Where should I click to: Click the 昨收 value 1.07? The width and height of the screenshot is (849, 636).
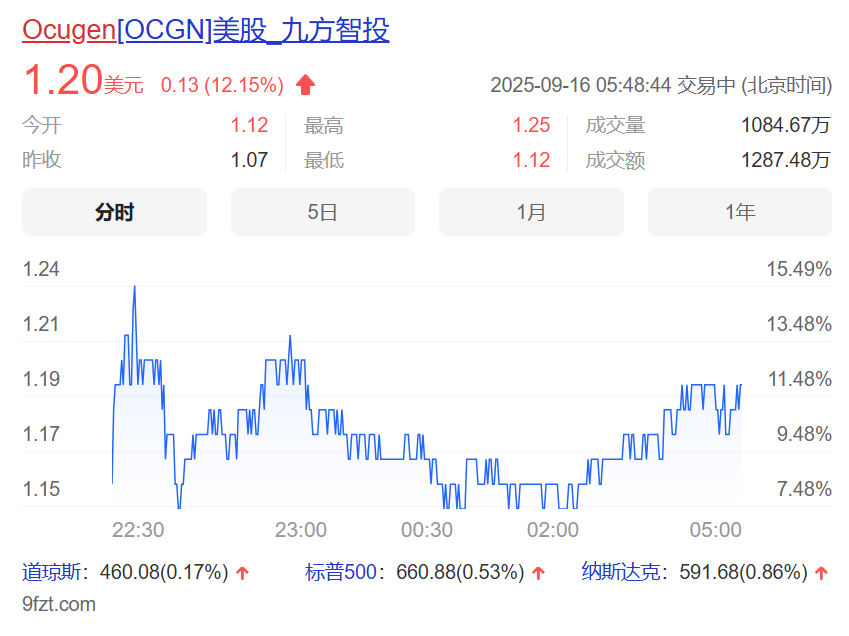click(x=249, y=160)
